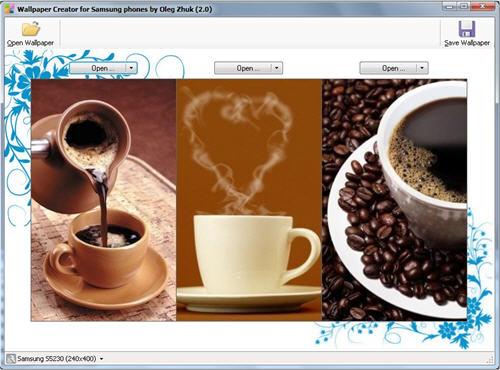Open file for the left wallpaper panel

[x=98, y=68]
